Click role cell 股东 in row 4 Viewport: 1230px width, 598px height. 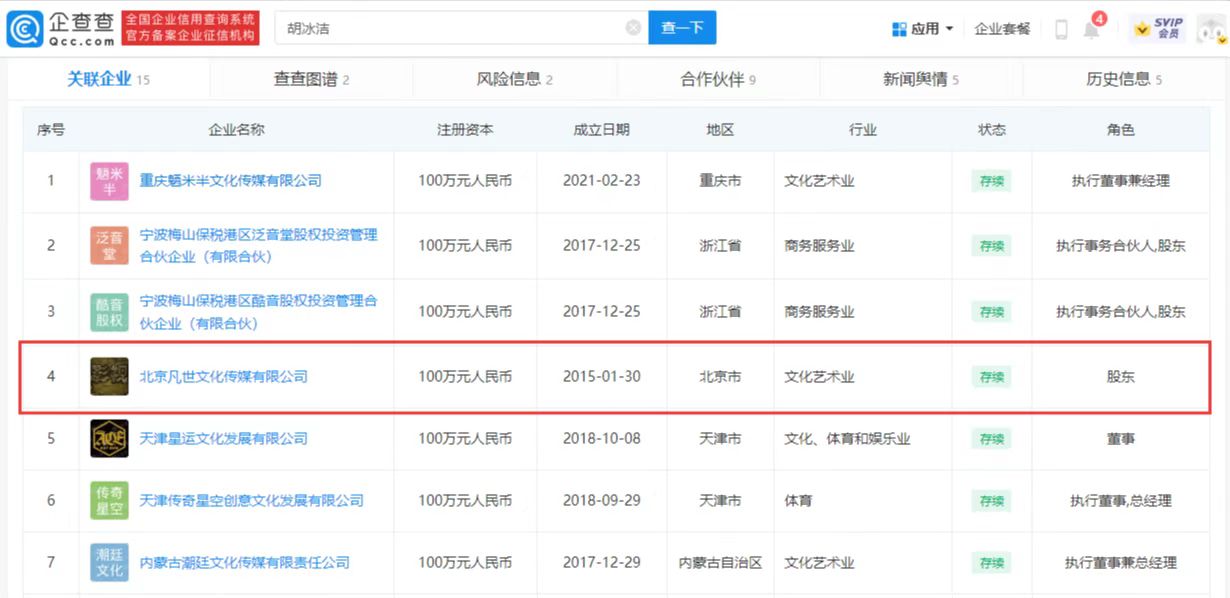click(1121, 377)
